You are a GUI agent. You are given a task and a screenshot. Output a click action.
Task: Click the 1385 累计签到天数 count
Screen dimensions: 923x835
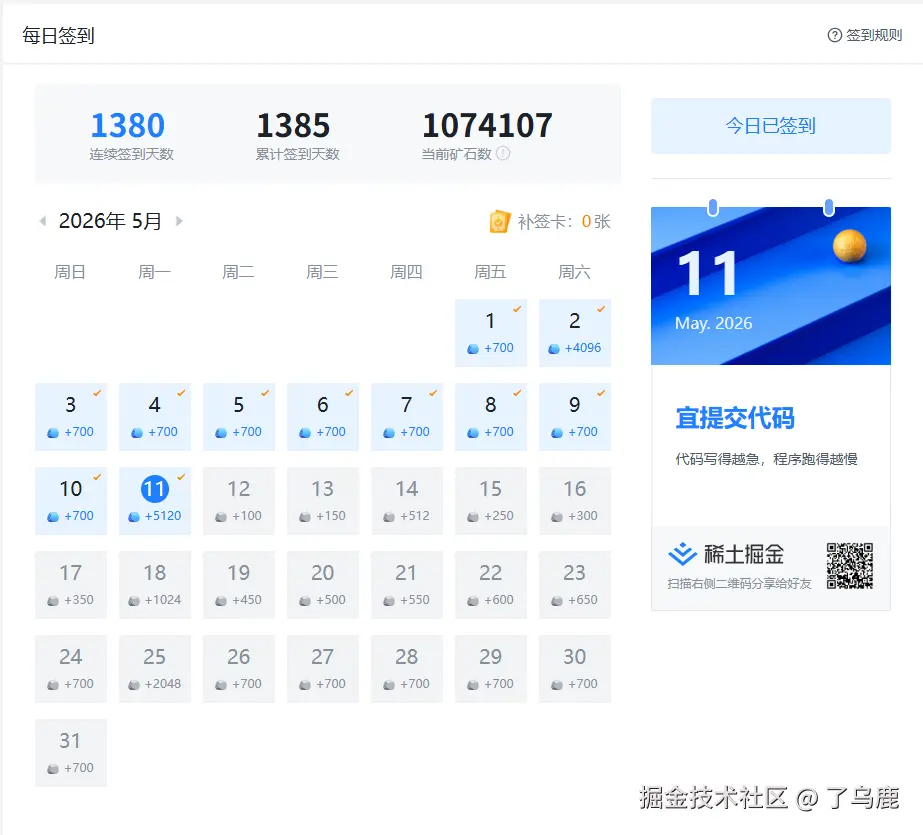click(x=293, y=125)
